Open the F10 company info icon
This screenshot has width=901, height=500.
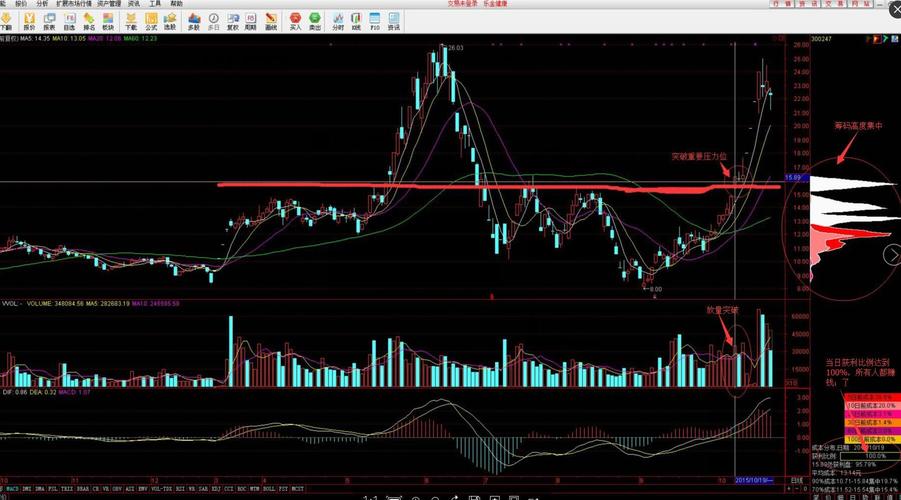[x=375, y=22]
